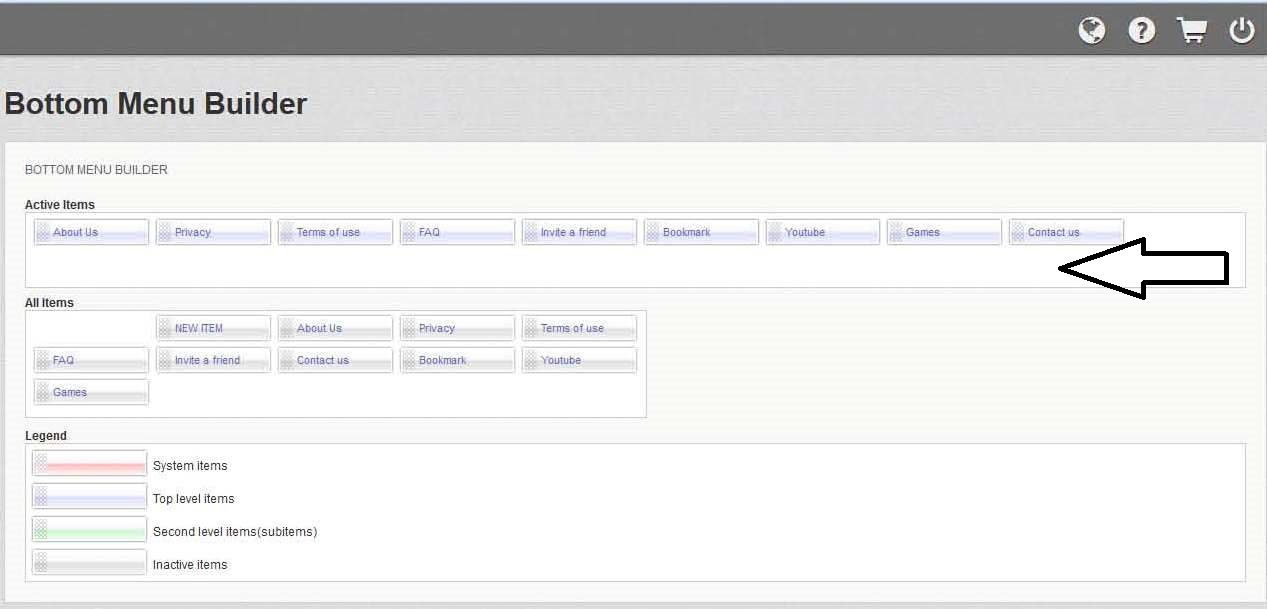1267x609 pixels.
Task: Click the Active Items section label
Action: click(x=60, y=205)
